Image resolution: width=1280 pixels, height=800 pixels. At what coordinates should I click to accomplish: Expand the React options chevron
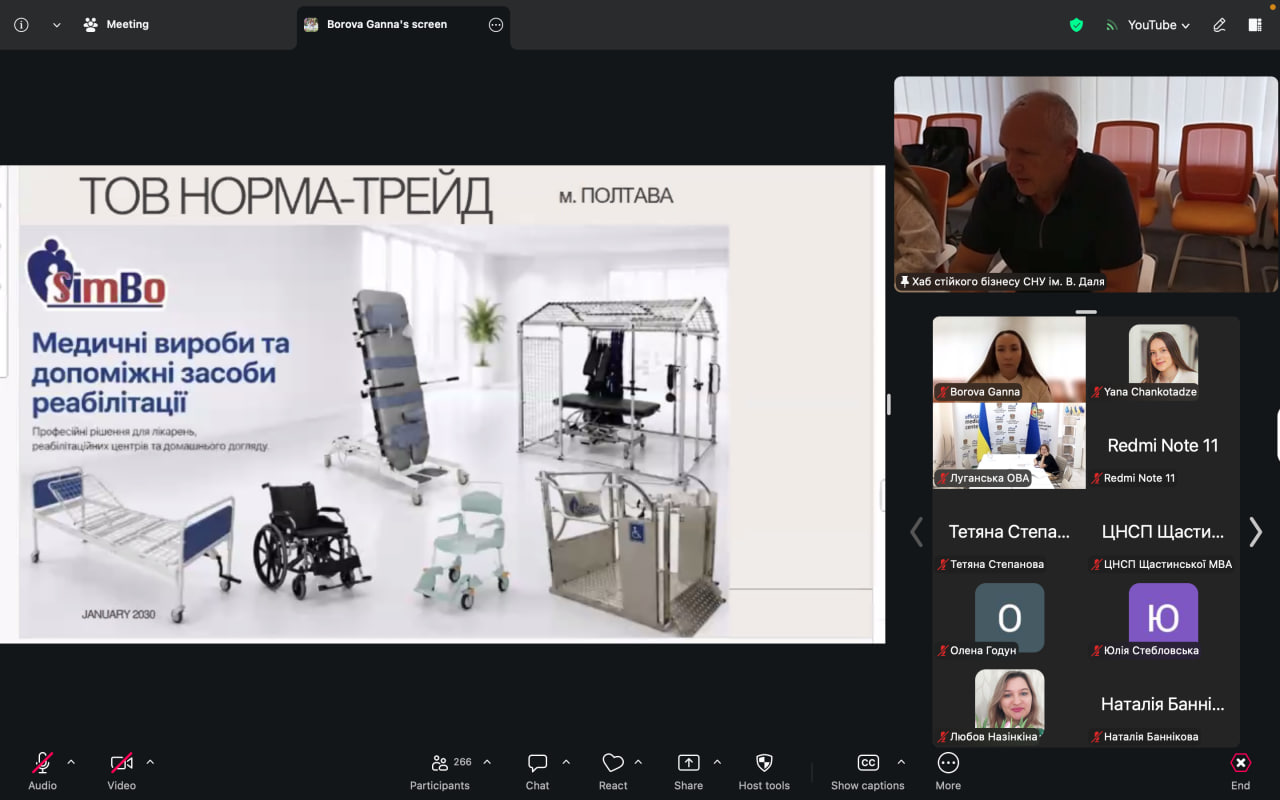tap(638, 762)
